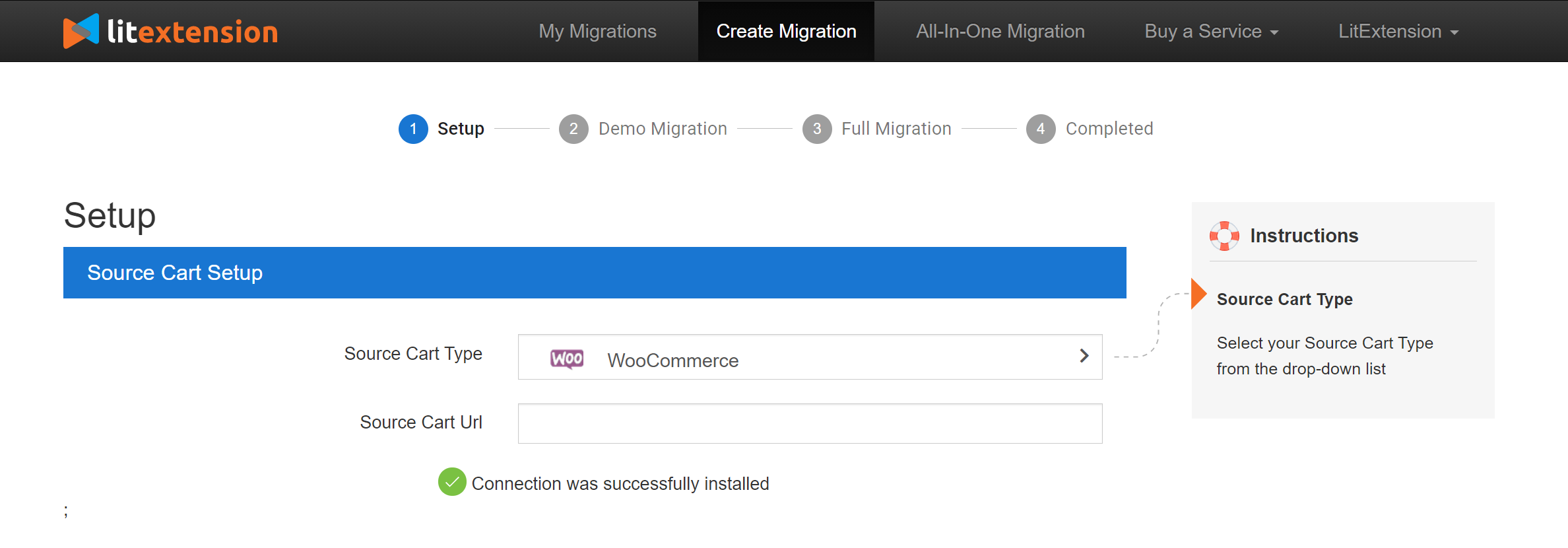
Task: Click step 1 Setup circle
Action: coord(413,129)
